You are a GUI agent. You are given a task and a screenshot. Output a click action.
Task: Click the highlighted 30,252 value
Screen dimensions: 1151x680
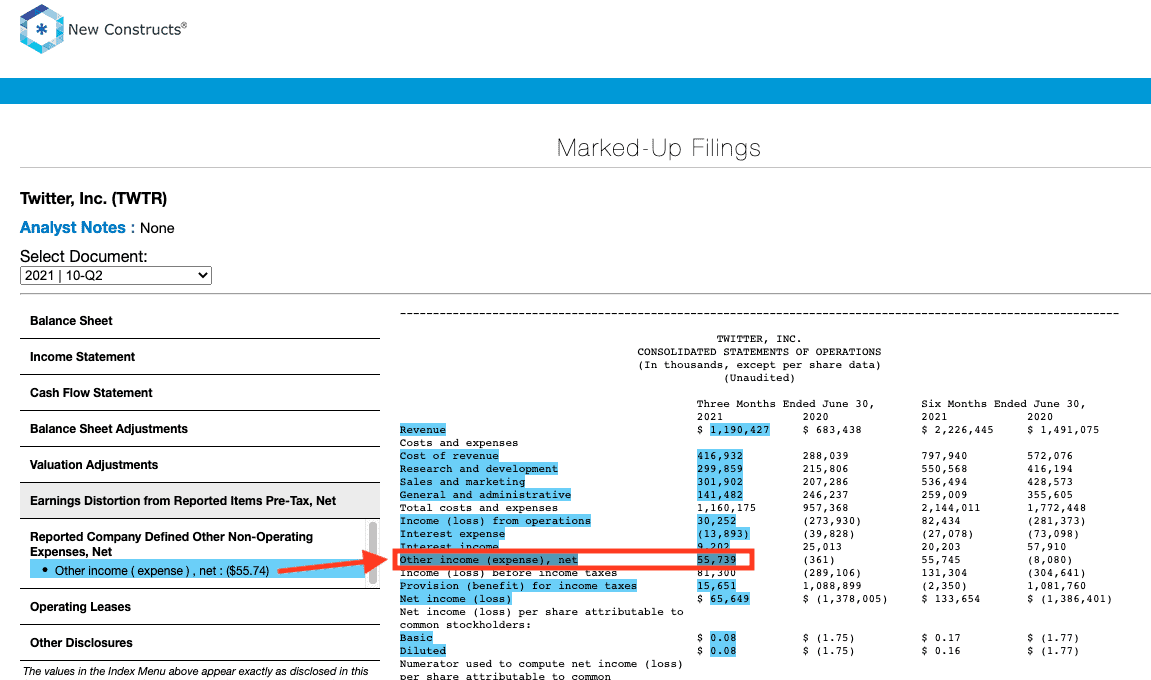(716, 521)
